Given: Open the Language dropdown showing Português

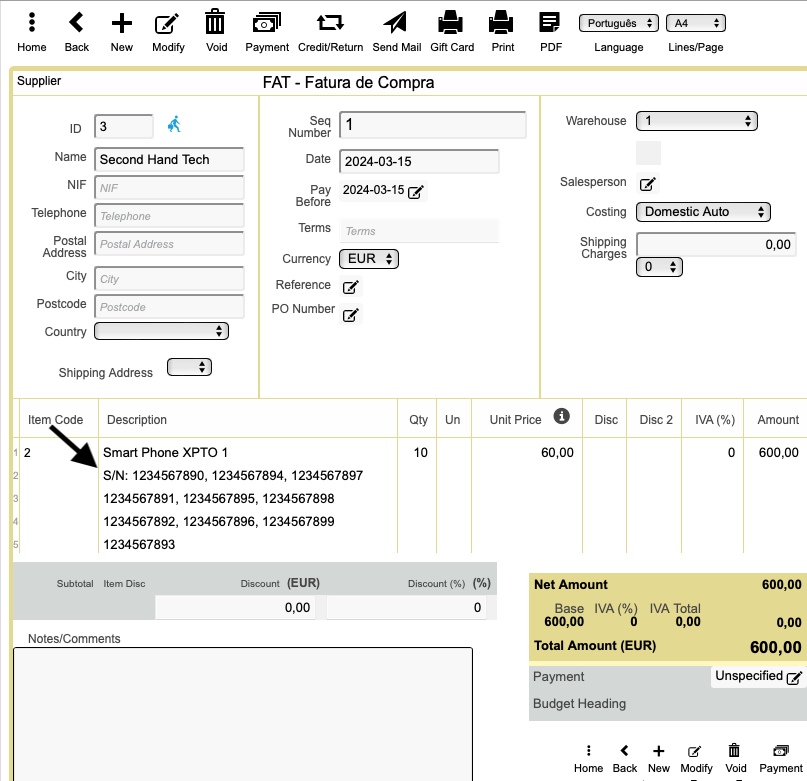Looking at the screenshot, I should point(619,23).
